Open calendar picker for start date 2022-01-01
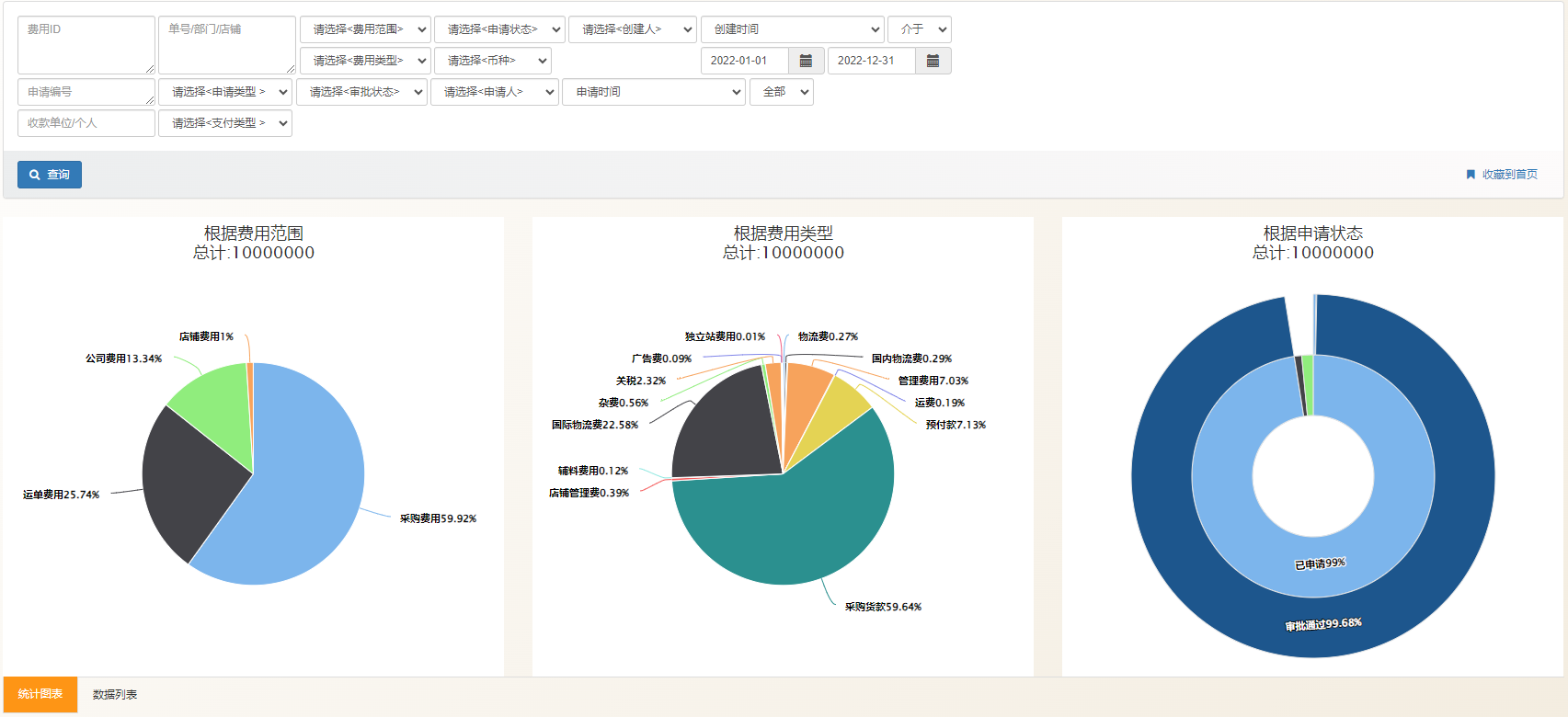The image size is (1568, 717). 806,61
